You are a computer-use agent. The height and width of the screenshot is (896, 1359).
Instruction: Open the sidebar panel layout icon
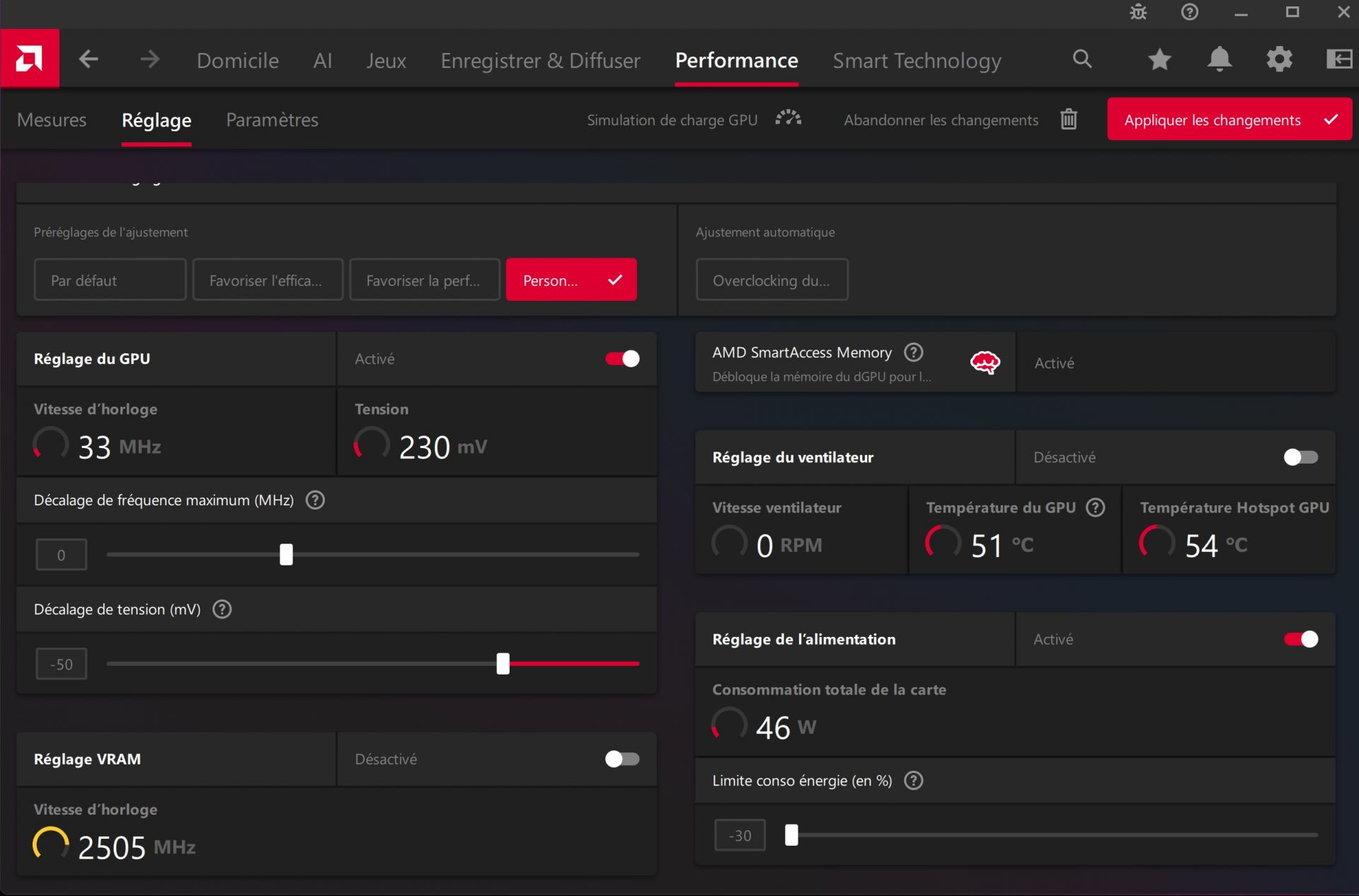tap(1338, 59)
